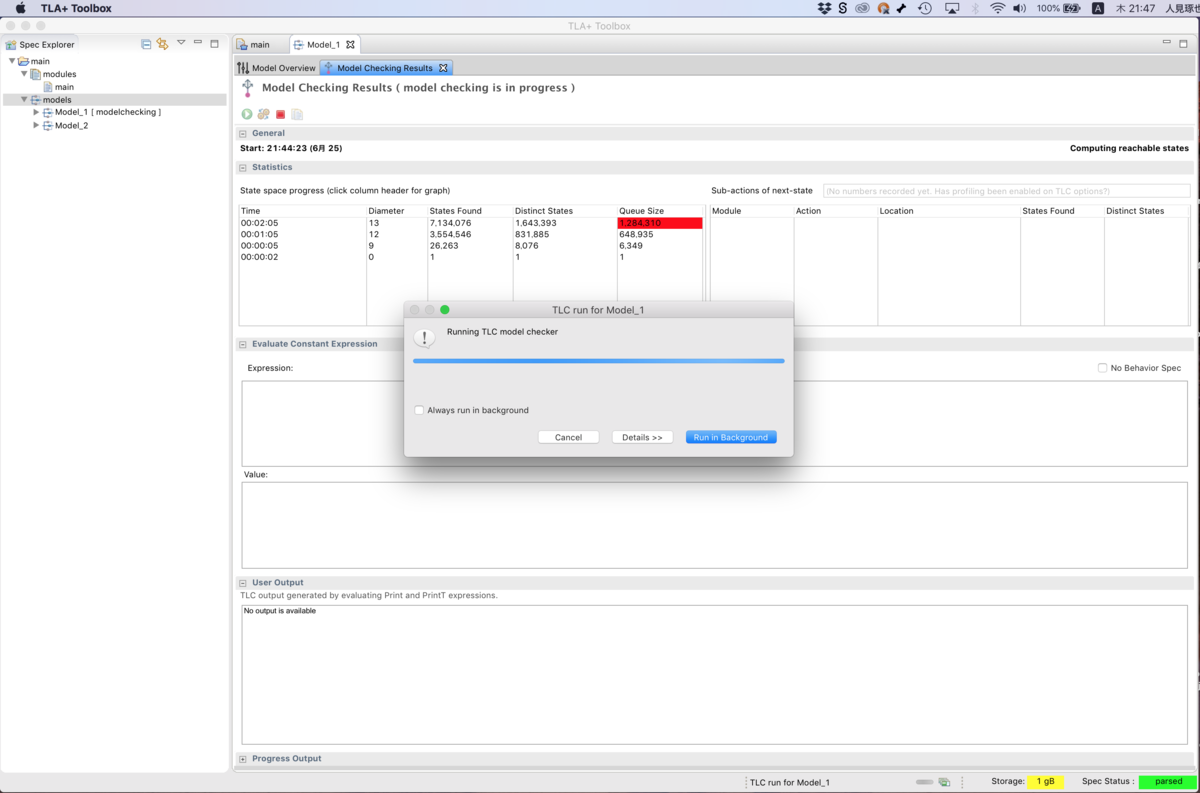Screen dimensions: 1200x793
Task: Minimize the editor area
Action: pos(1166,43)
